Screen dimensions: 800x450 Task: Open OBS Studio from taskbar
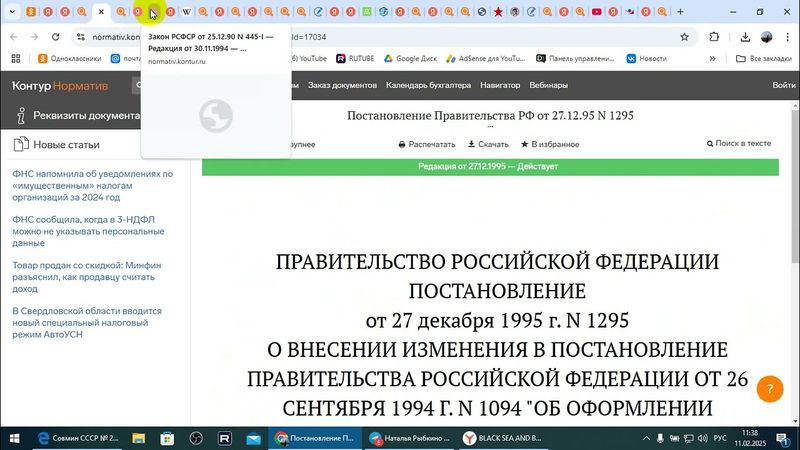[196, 438]
